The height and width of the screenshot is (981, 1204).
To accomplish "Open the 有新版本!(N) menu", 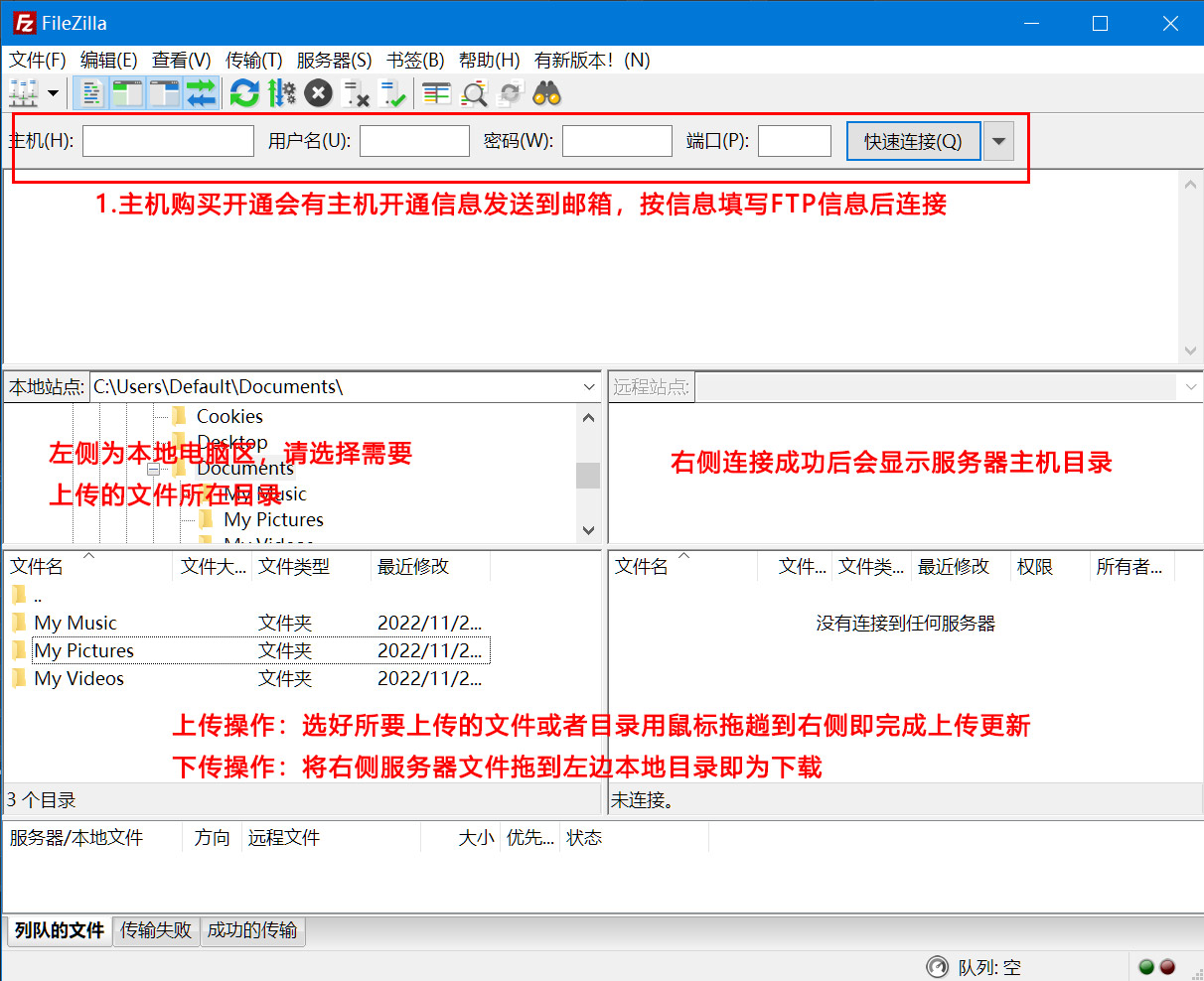I will [x=592, y=60].
